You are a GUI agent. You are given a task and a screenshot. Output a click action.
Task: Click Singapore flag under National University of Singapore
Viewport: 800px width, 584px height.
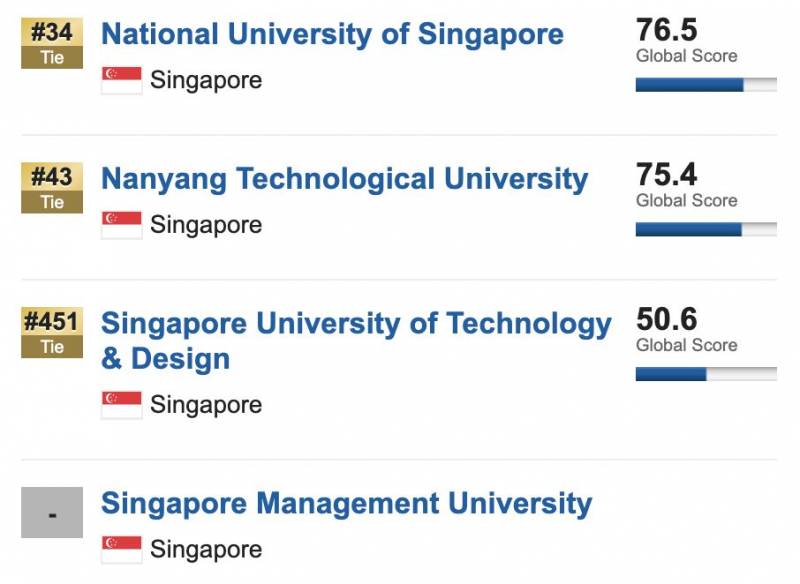pos(122,80)
